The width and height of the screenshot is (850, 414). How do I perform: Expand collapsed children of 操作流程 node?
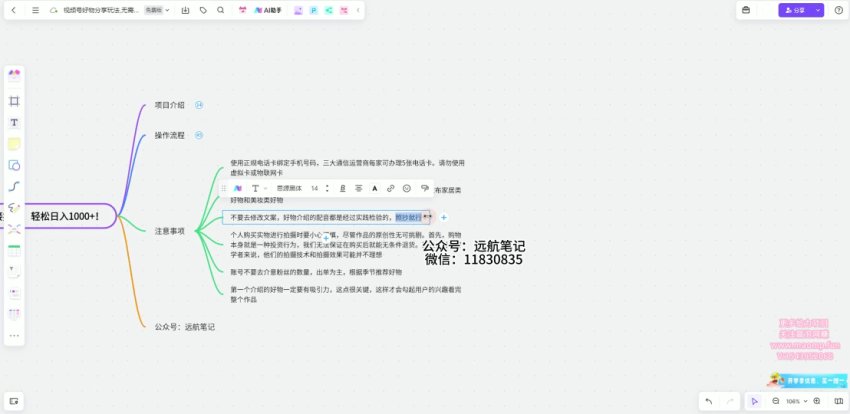click(x=199, y=135)
